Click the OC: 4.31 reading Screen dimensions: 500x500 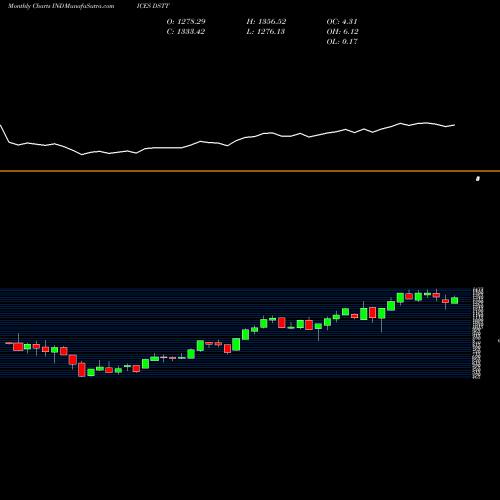point(342,21)
